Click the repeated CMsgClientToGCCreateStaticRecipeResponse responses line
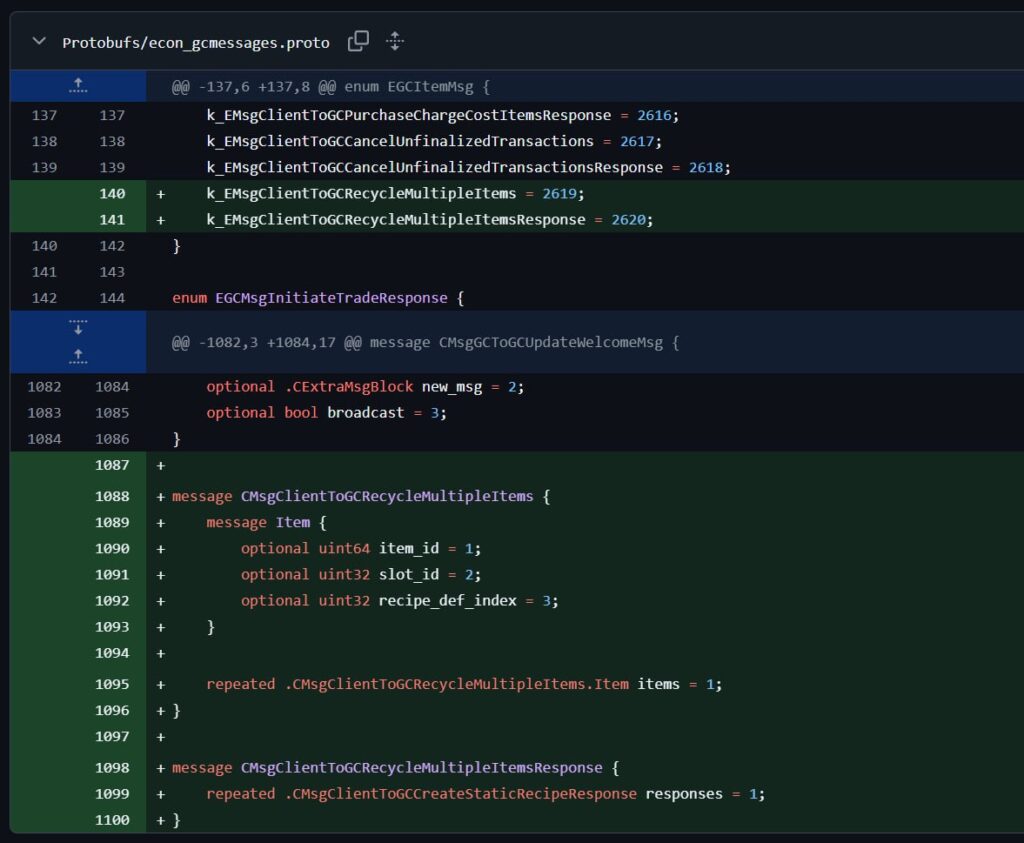This screenshot has height=843, width=1024. point(485,794)
